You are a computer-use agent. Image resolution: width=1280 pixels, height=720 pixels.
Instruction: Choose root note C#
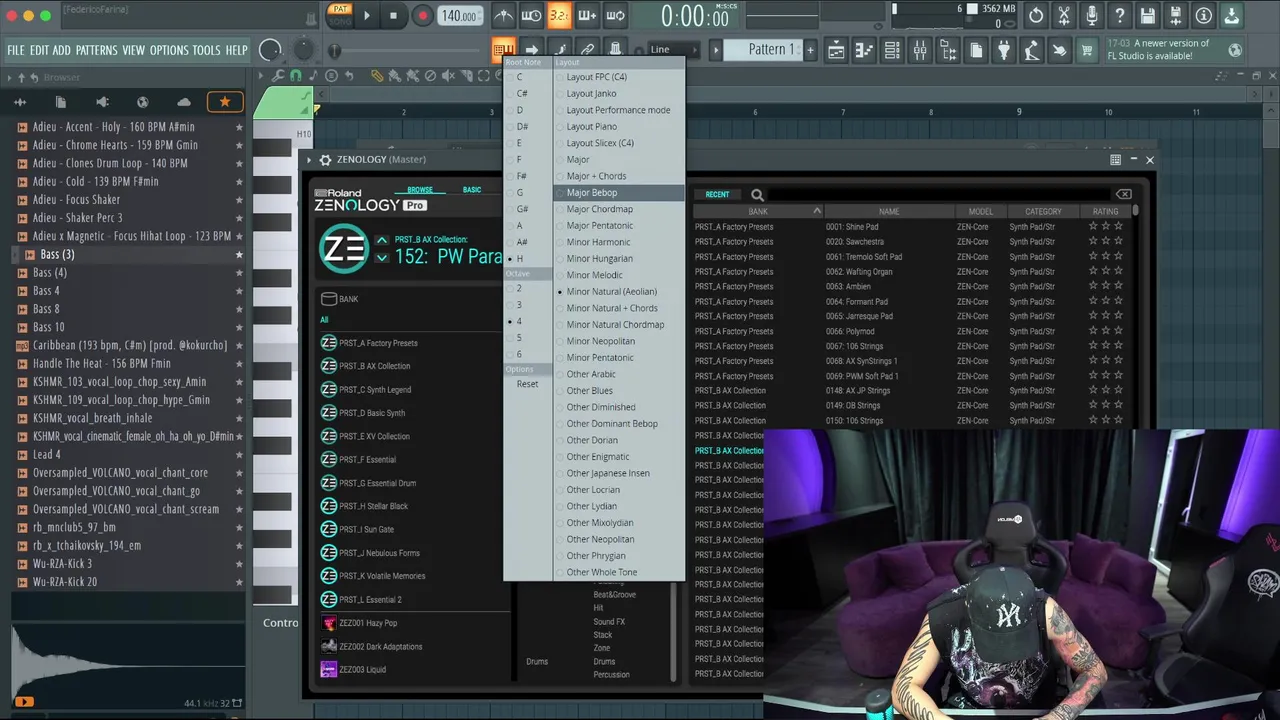pyautogui.click(x=522, y=94)
